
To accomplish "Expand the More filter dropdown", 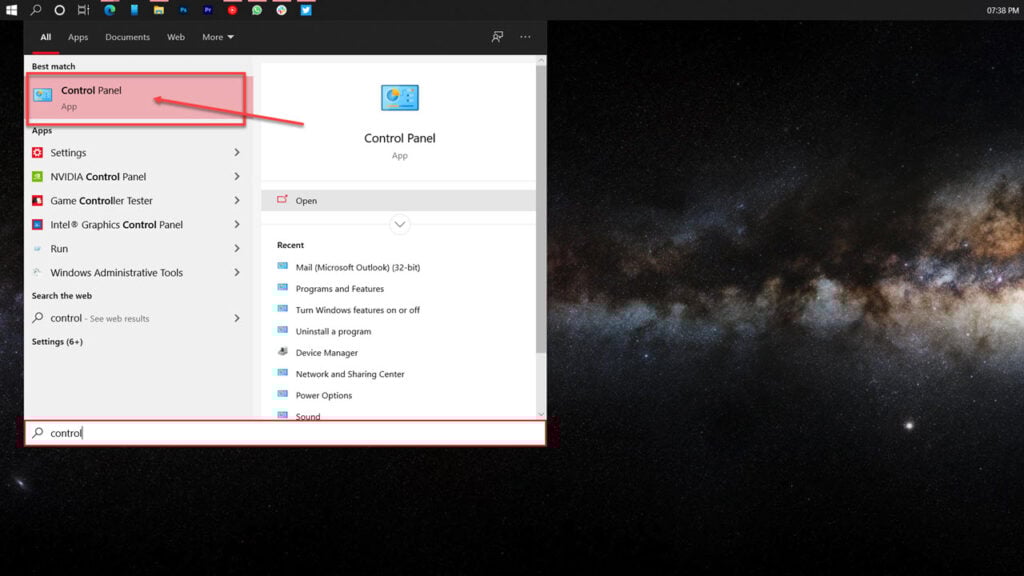I will (217, 37).
